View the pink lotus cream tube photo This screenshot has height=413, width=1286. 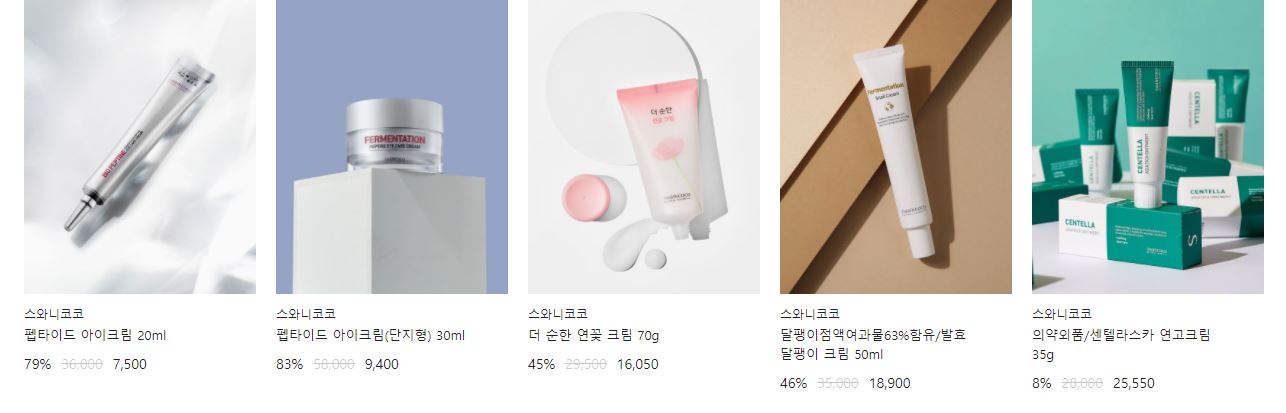(x=644, y=147)
